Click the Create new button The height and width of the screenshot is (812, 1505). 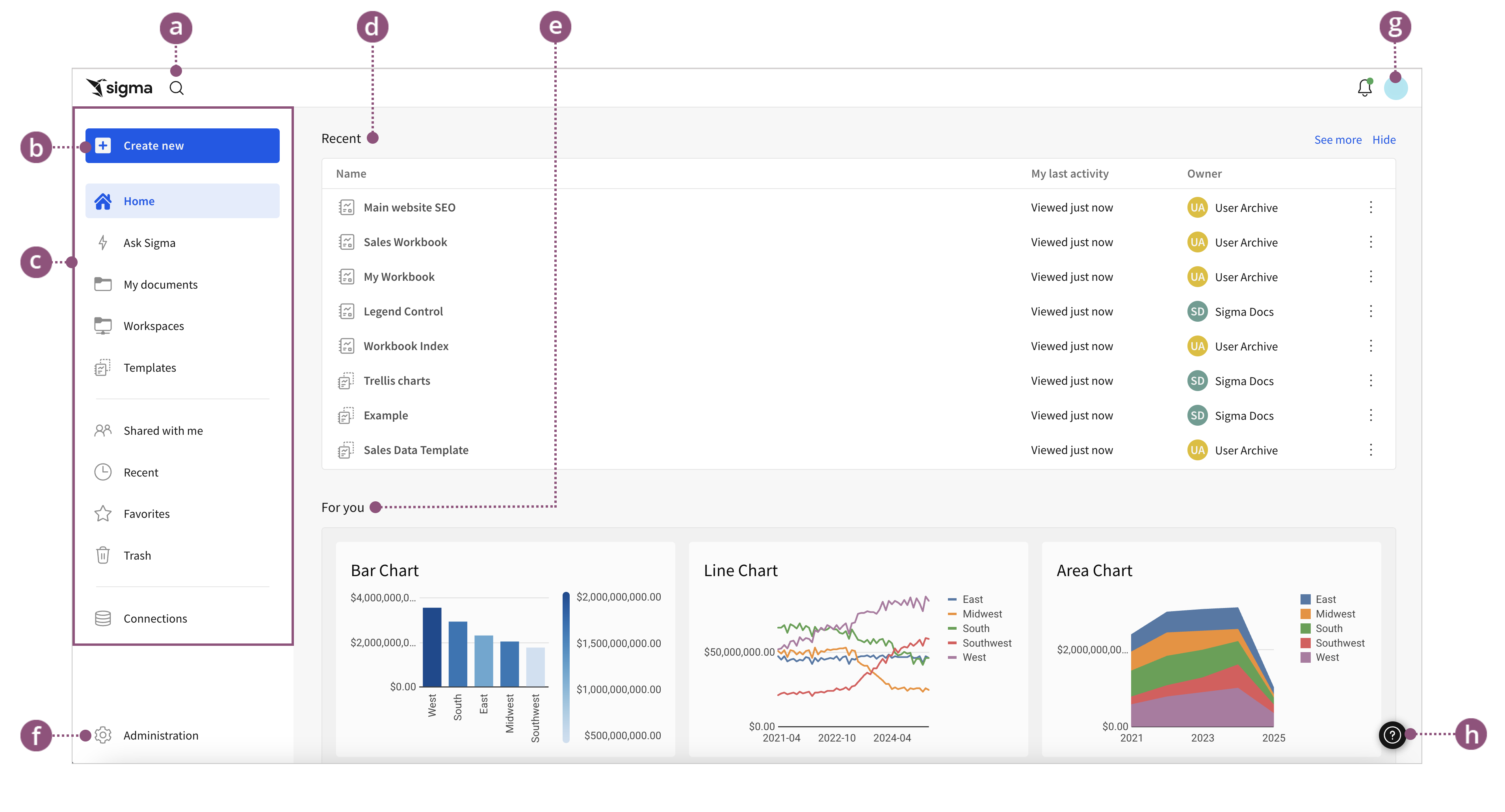(x=182, y=146)
